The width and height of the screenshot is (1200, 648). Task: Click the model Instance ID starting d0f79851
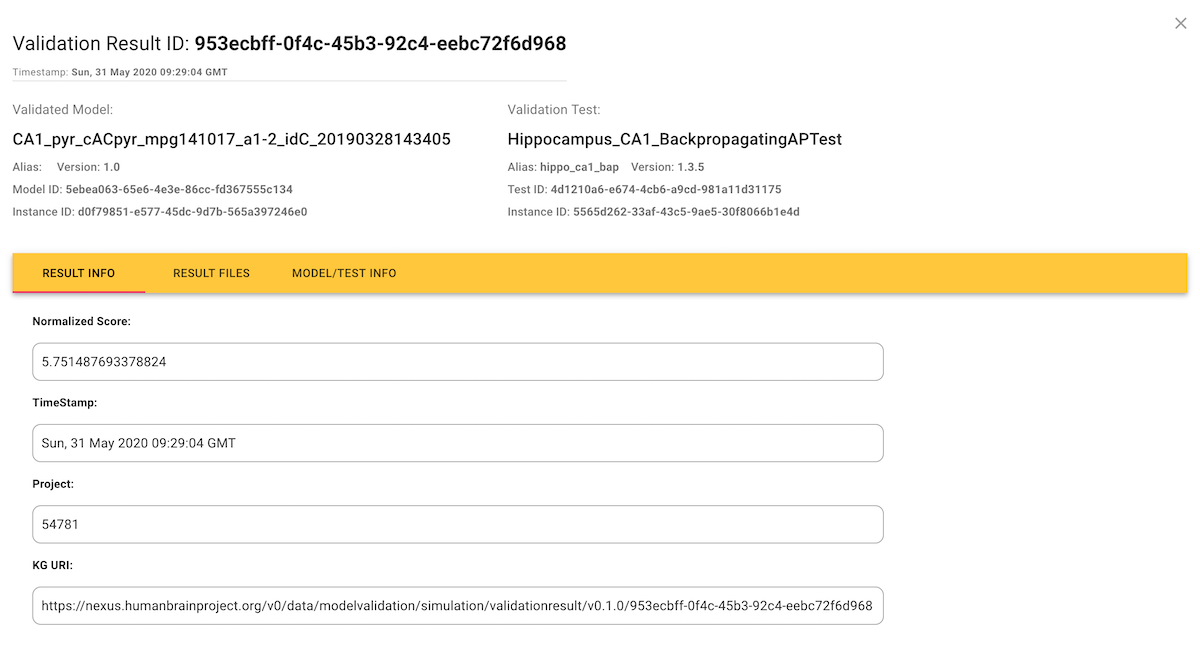[x=186, y=212]
